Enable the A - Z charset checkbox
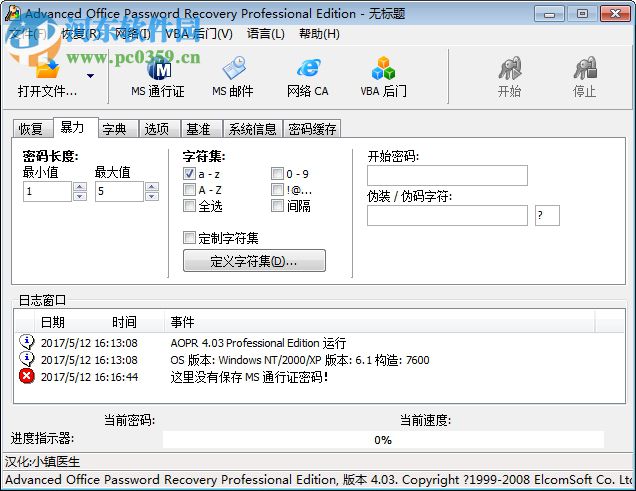Screen dimensions: 636x491 pos(189,189)
